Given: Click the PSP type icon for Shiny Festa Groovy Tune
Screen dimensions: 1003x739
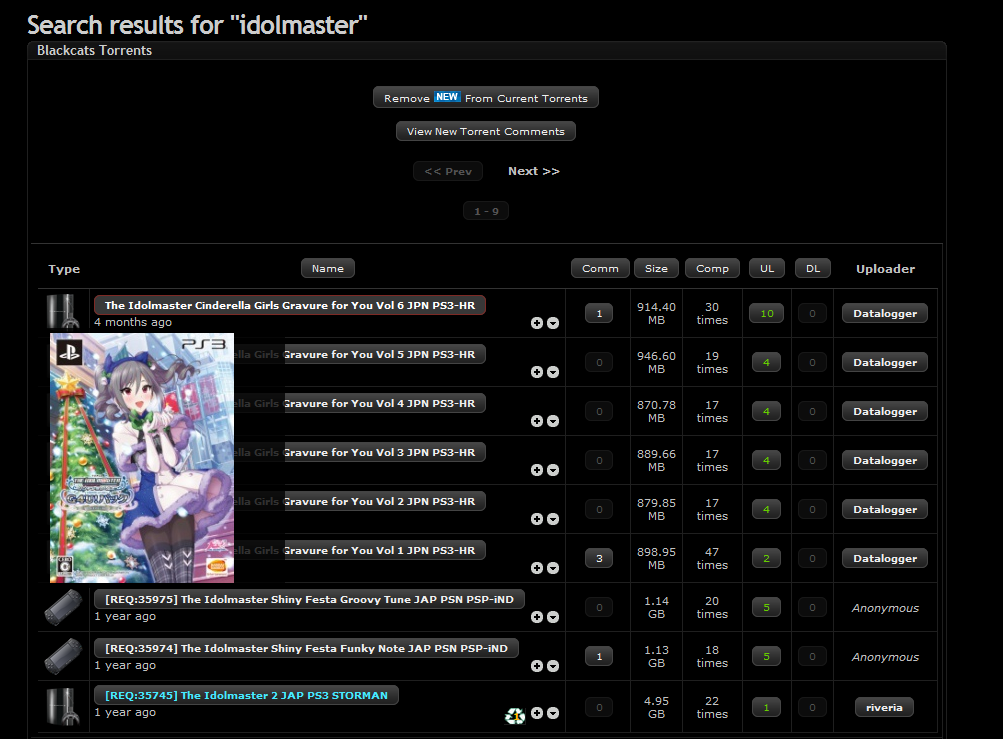Looking at the screenshot, I should tap(63, 607).
